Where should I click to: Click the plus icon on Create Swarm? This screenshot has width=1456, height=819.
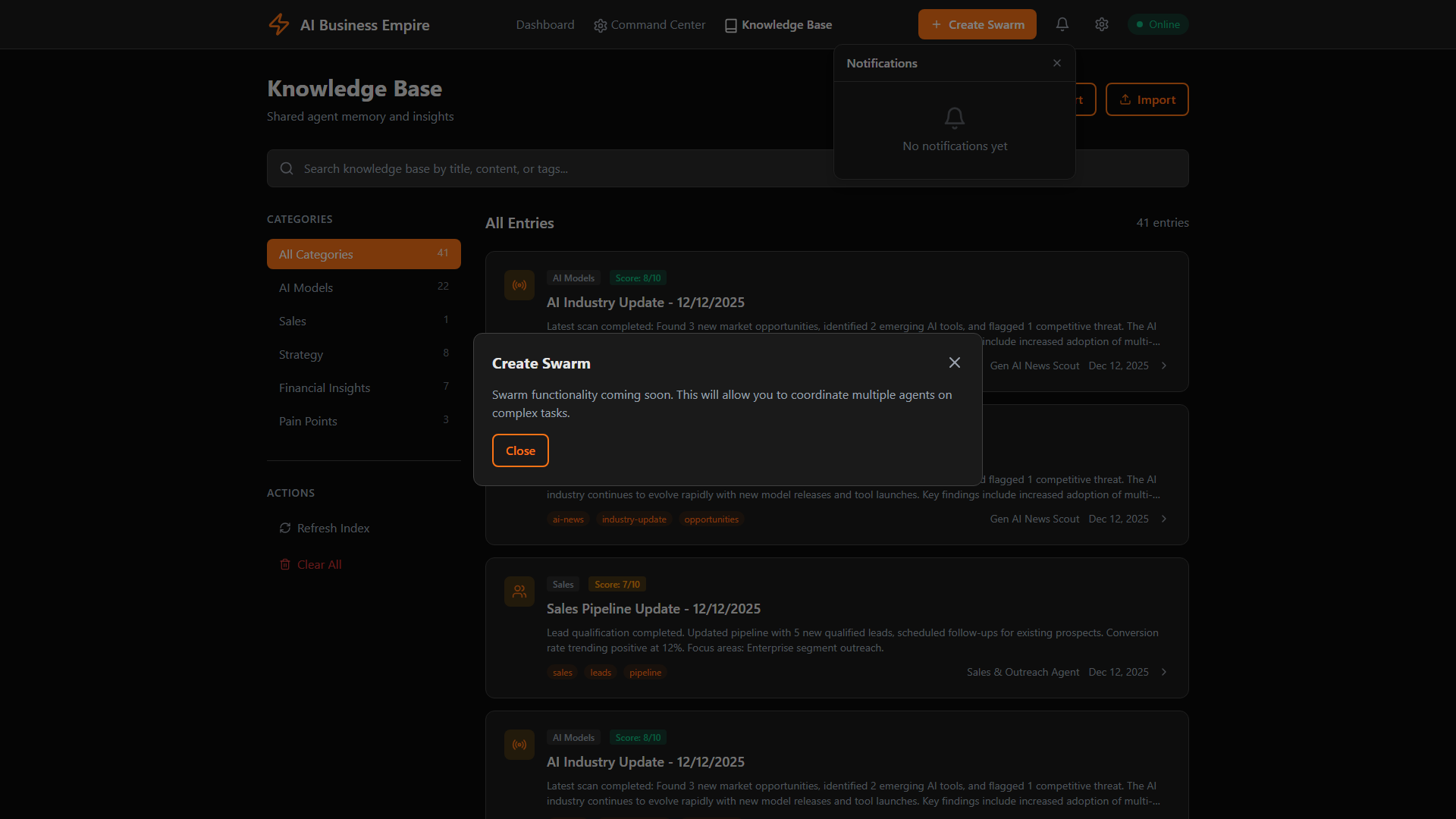coord(937,24)
